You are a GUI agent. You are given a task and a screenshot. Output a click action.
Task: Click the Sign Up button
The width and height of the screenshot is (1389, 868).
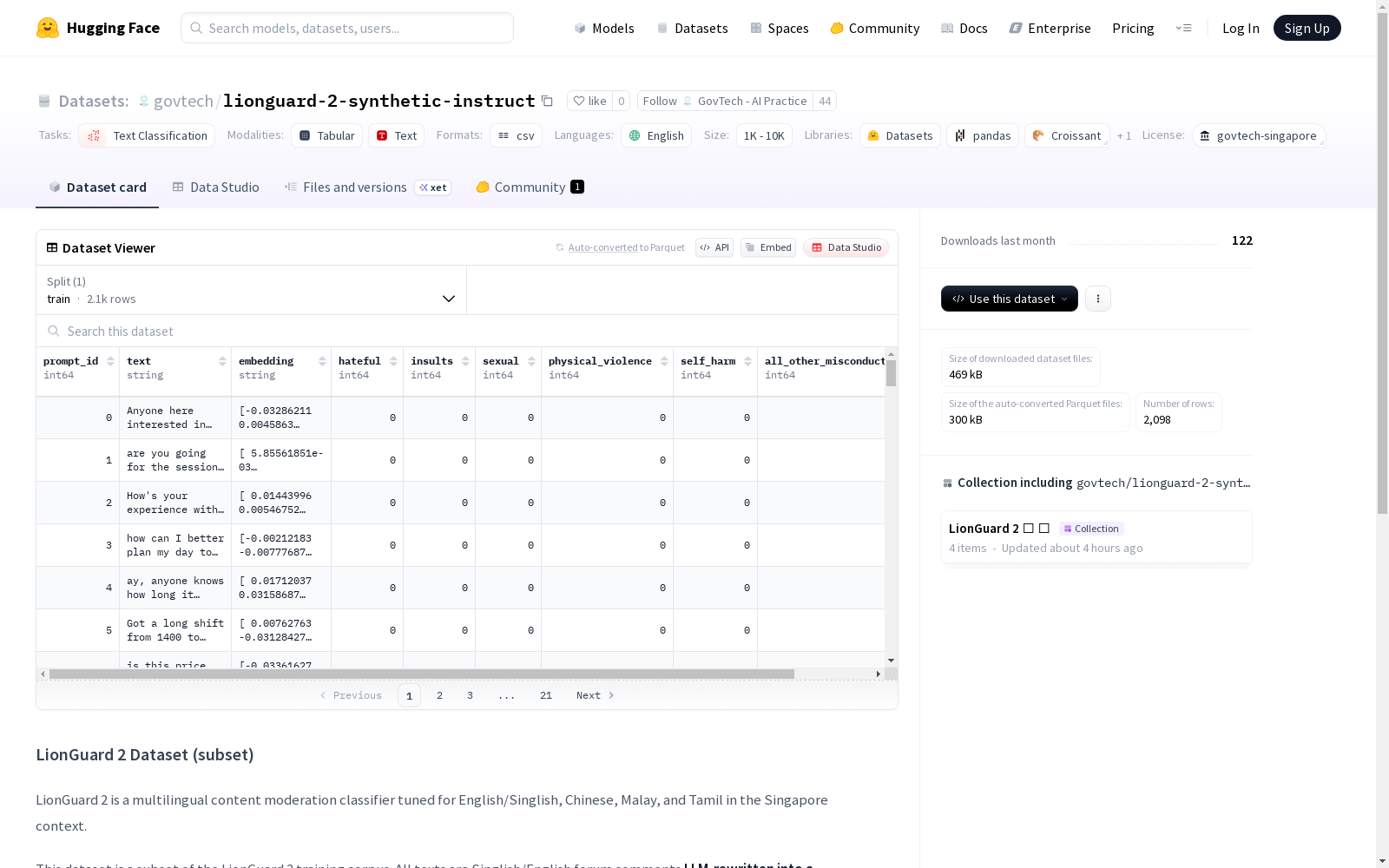pyautogui.click(x=1307, y=28)
